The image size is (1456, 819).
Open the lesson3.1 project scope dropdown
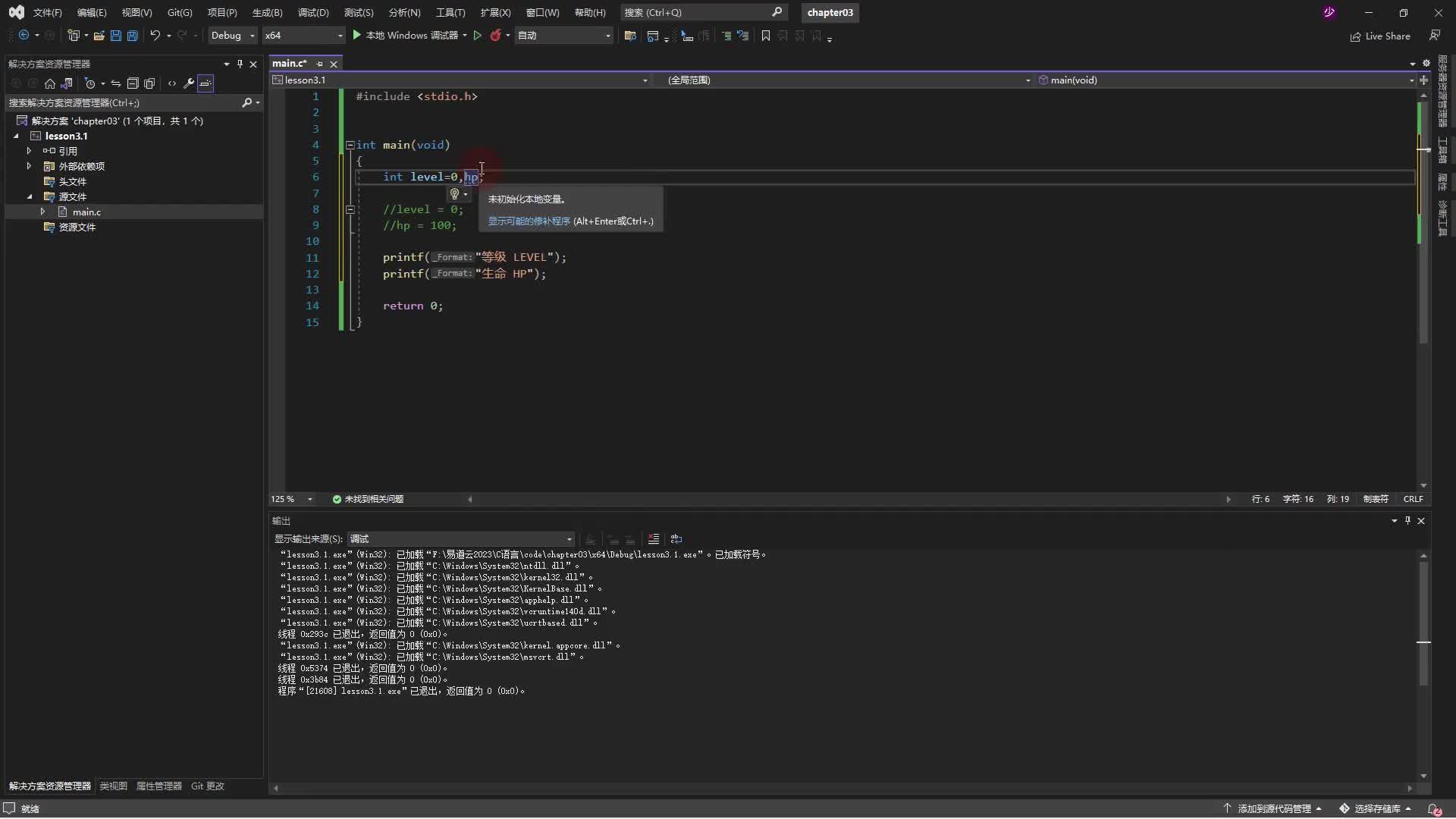coord(460,80)
